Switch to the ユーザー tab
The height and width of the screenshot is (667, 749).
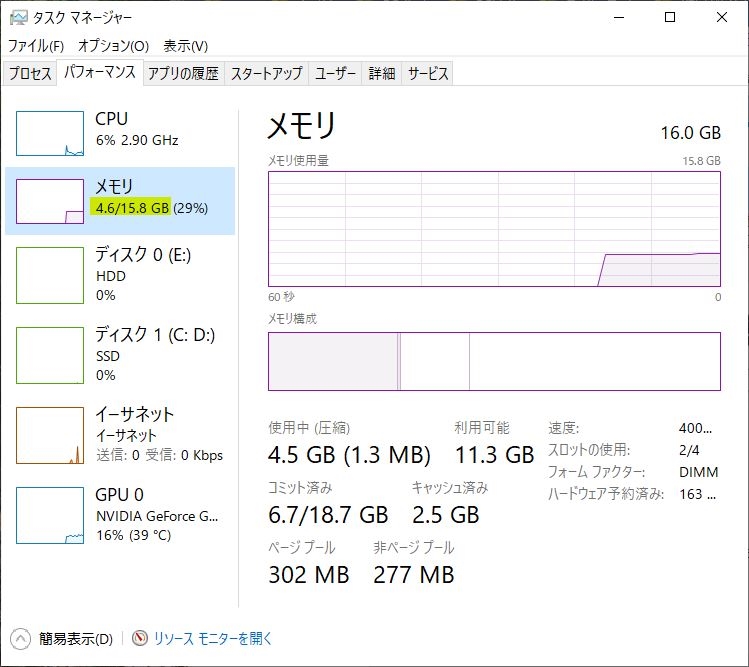pos(335,73)
